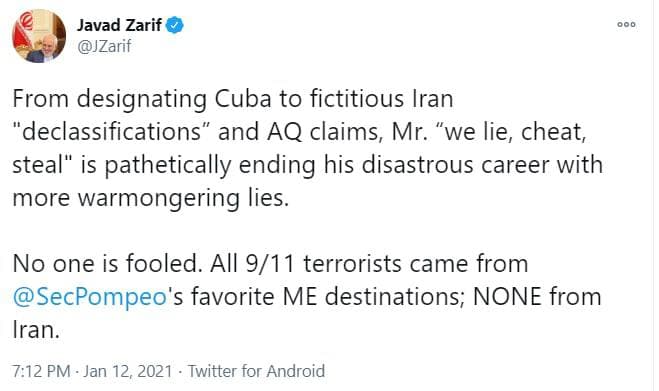Click the Jan 12, 2021 date
The image size is (659, 391).
[128, 371]
